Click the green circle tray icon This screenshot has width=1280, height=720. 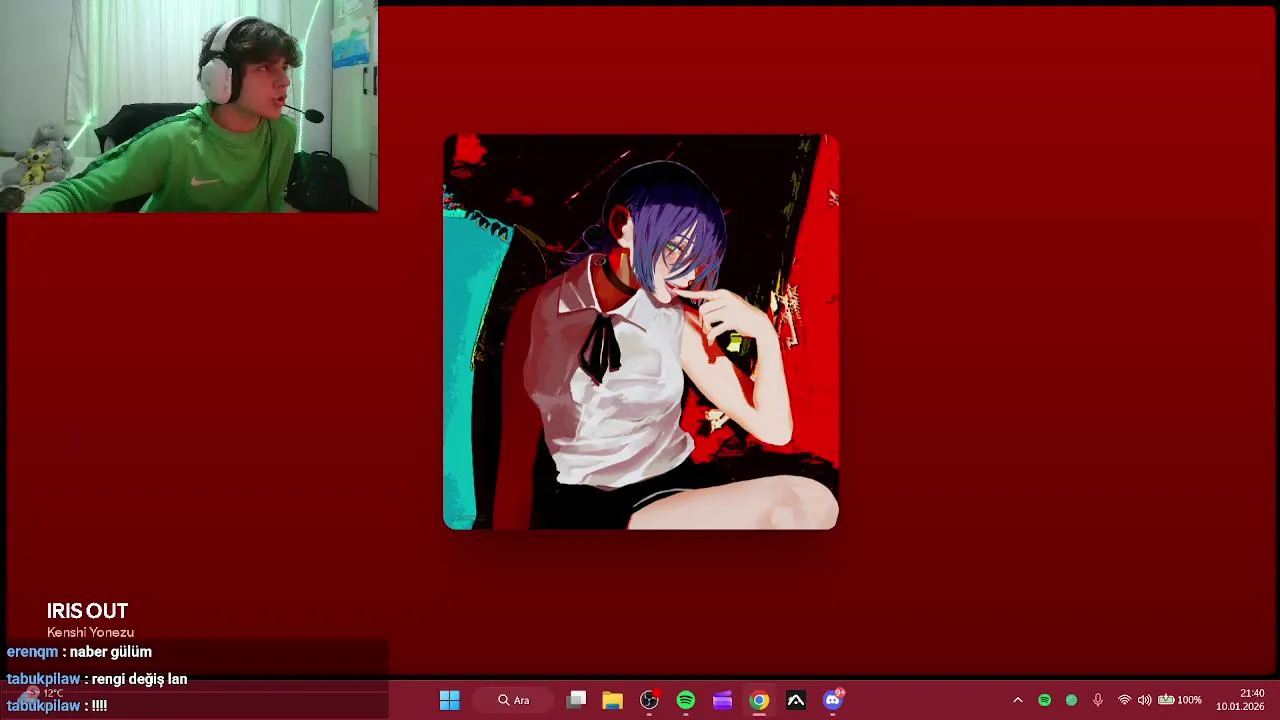(x=1071, y=700)
